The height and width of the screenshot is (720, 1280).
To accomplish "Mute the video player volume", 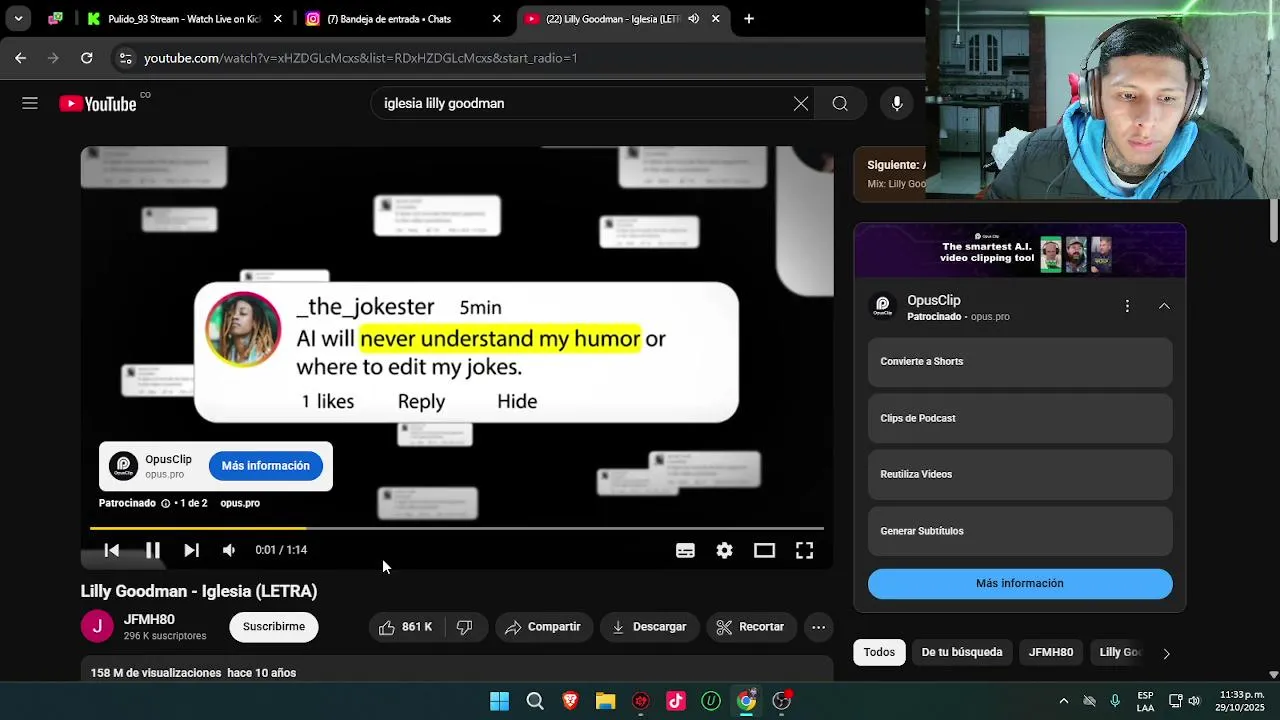I will coord(229,550).
